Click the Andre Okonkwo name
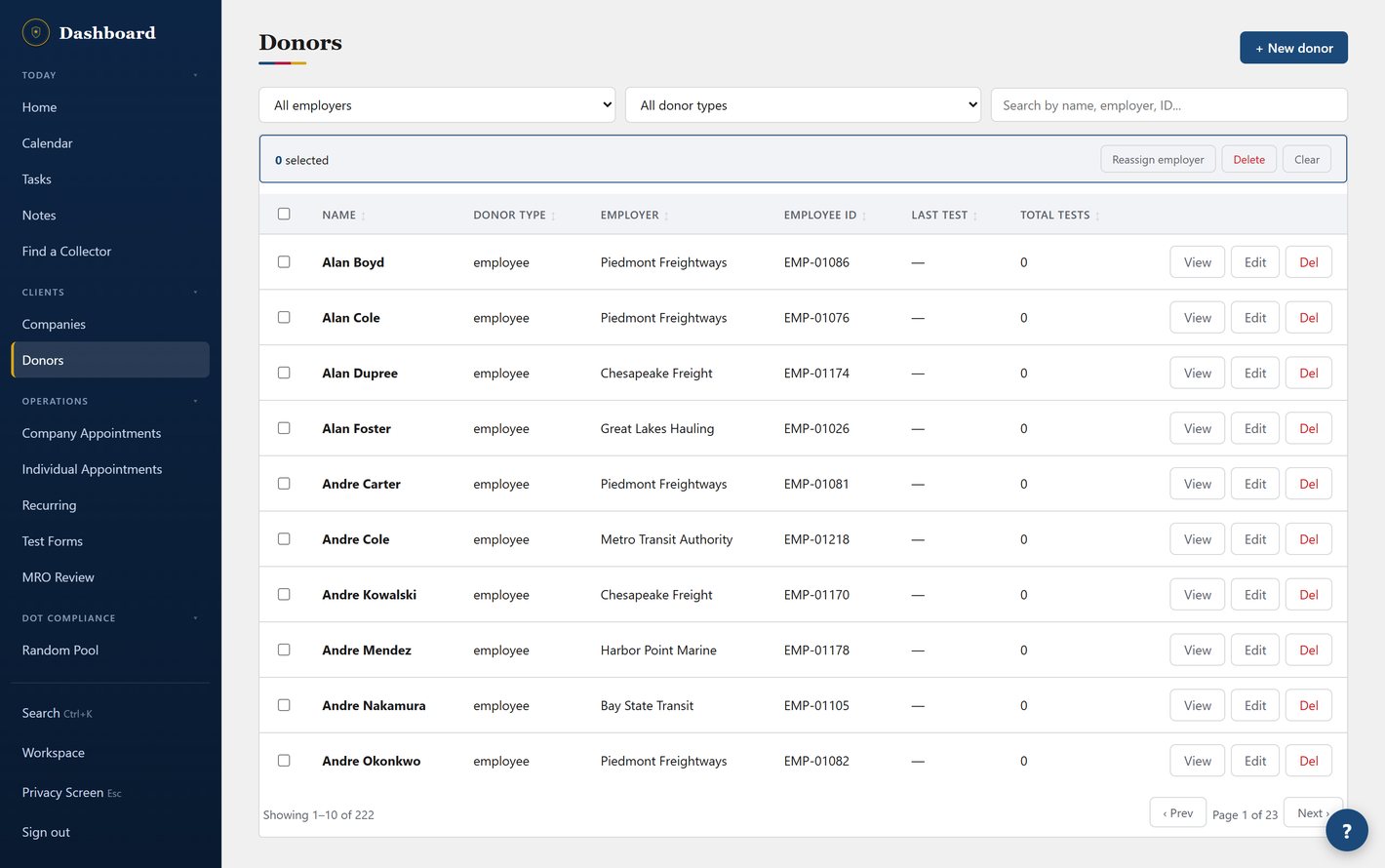The image size is (1385, 868). pyautogui.click(x=372, y=761)
